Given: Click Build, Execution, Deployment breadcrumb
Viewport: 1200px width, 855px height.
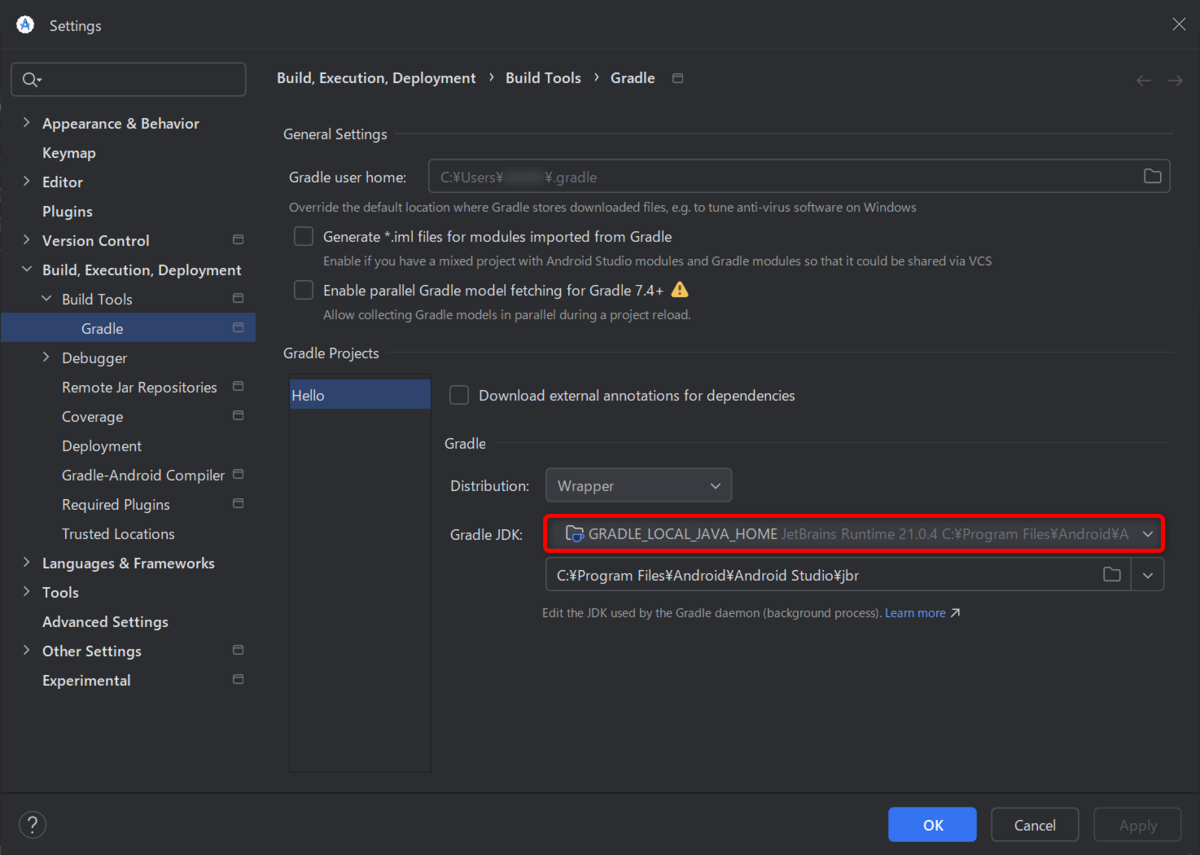Looking at the screenshot, I should coord(376,78).
